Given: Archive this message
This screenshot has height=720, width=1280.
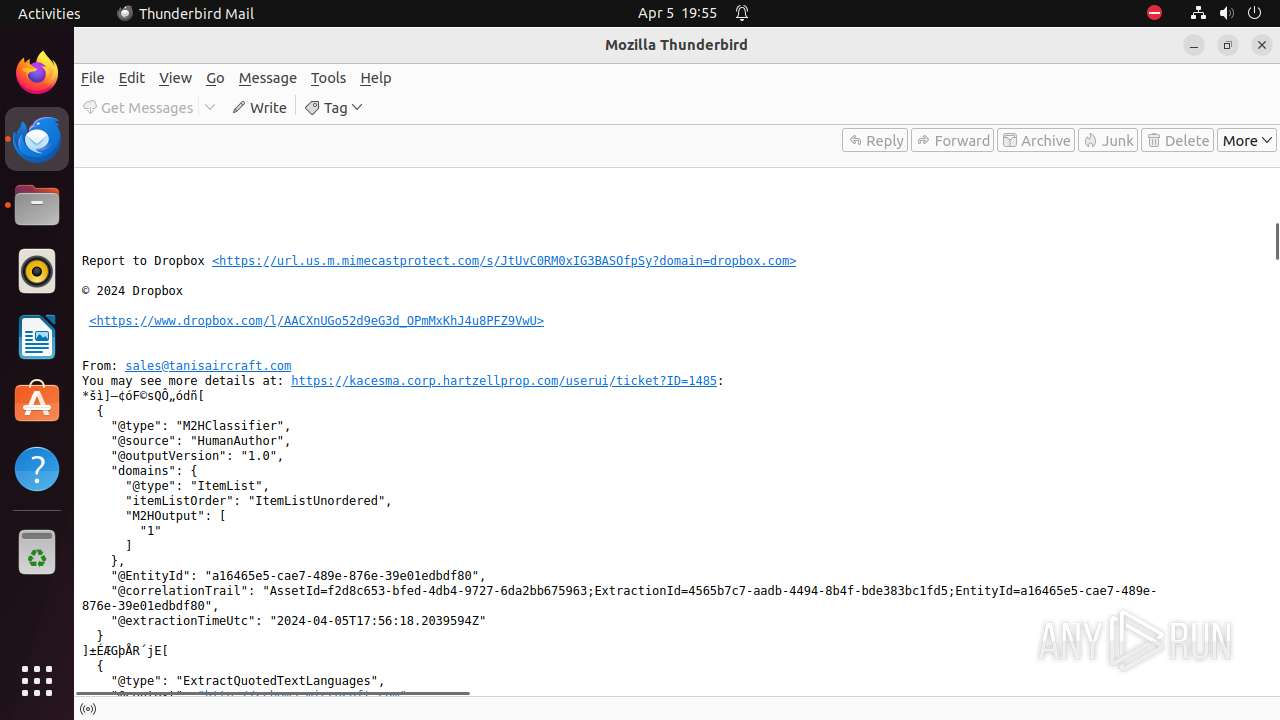Looking at the screenshot, I should point(1036,140).
